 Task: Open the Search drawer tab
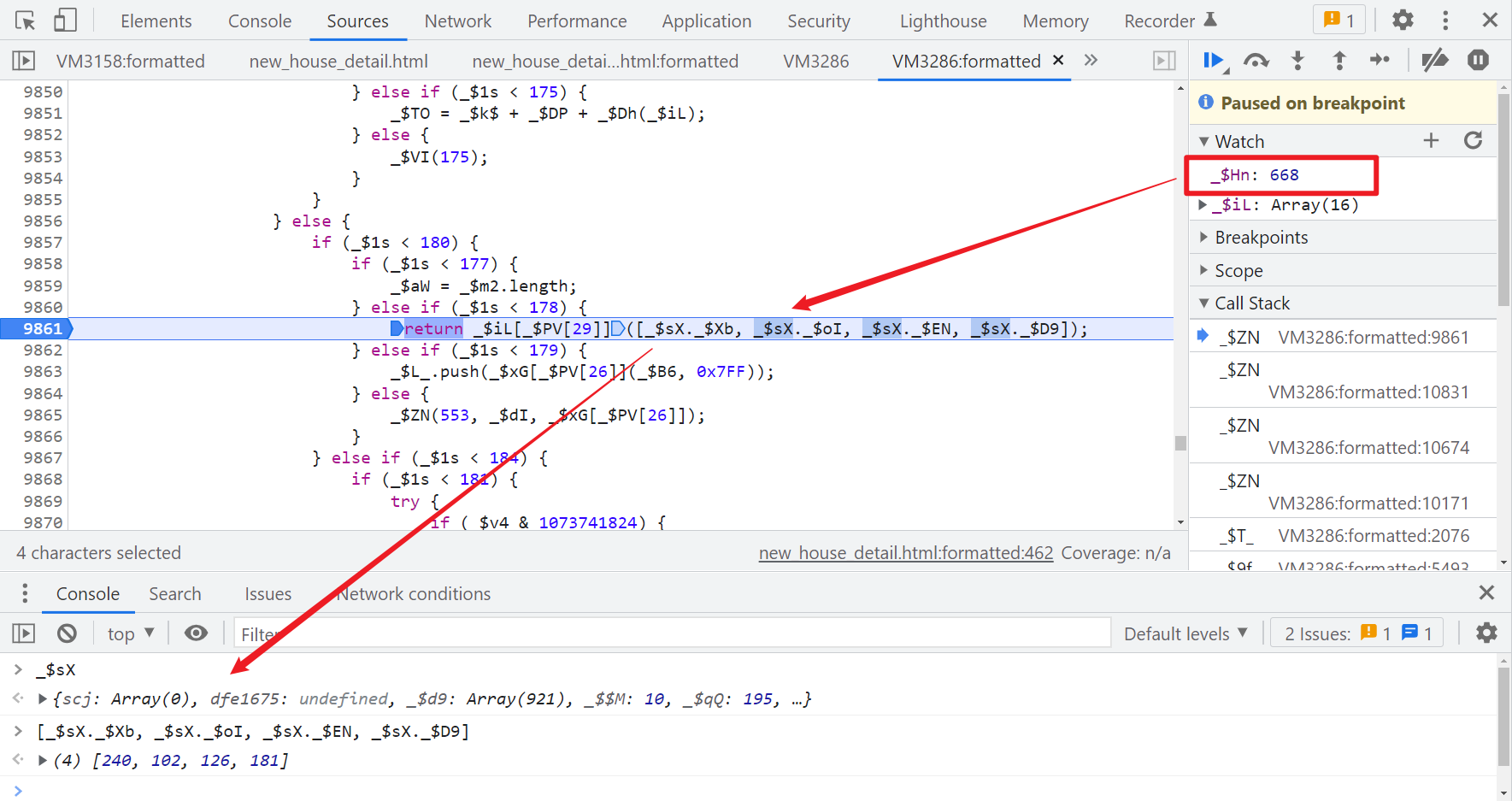click(175, 593)
